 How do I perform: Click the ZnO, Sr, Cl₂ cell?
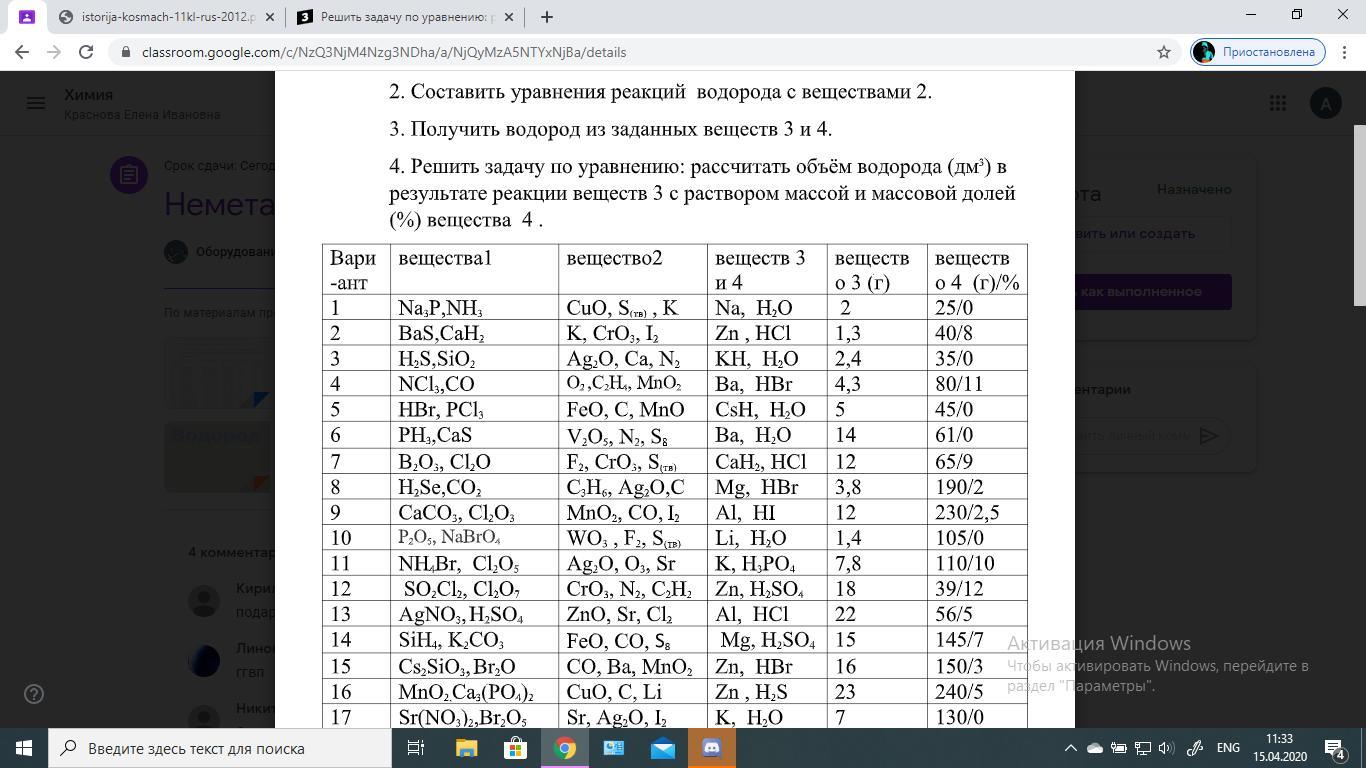[633, 614]
